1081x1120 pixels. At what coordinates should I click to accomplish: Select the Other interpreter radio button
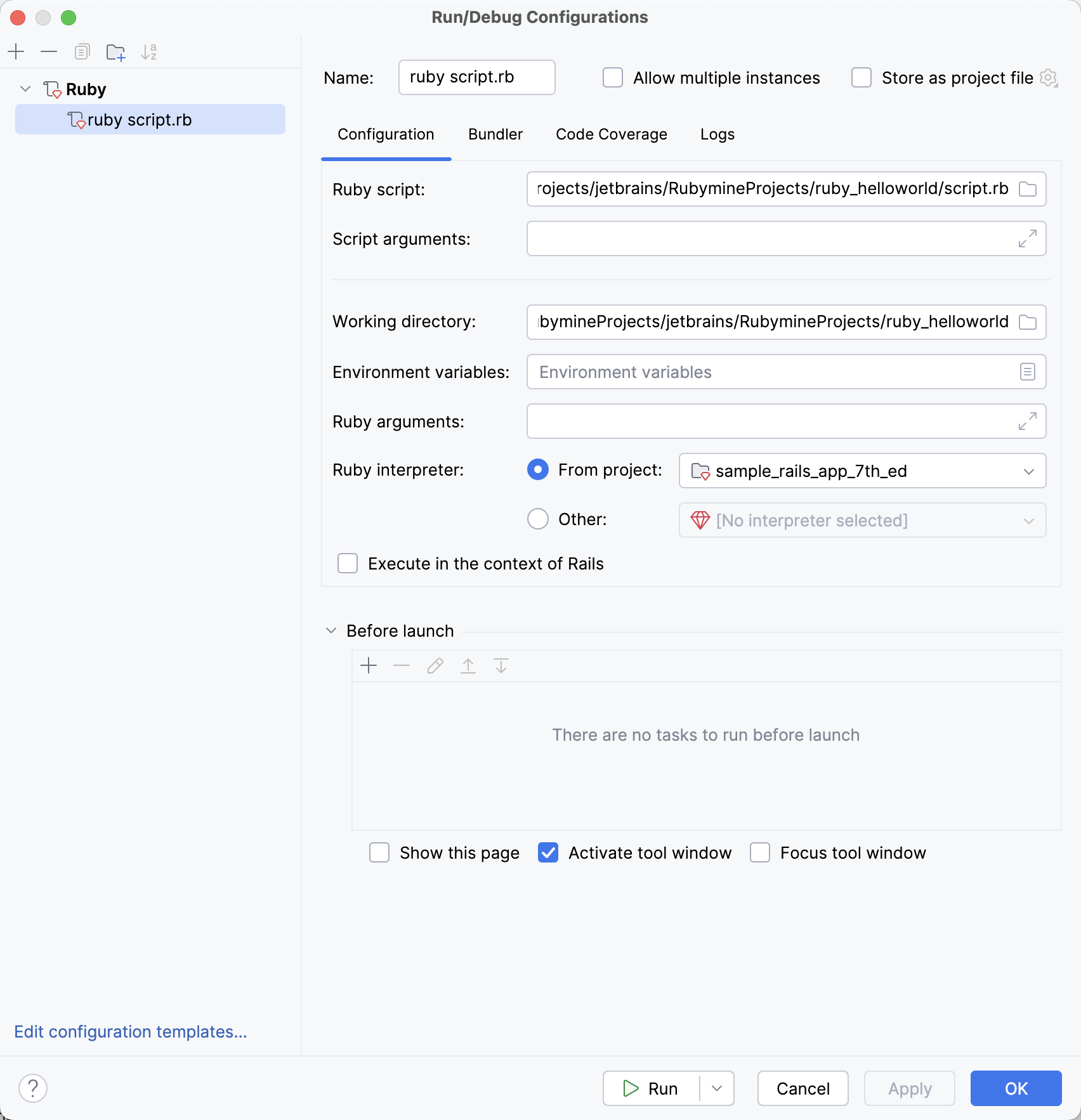(537, 519)
